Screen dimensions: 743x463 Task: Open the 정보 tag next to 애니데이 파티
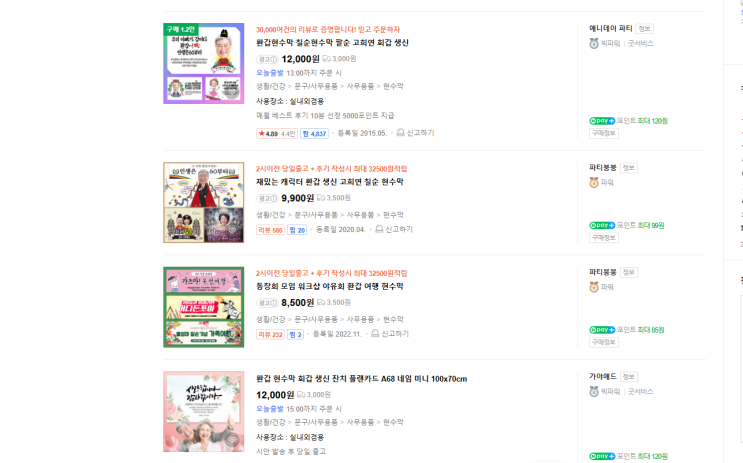coord(644,28)
